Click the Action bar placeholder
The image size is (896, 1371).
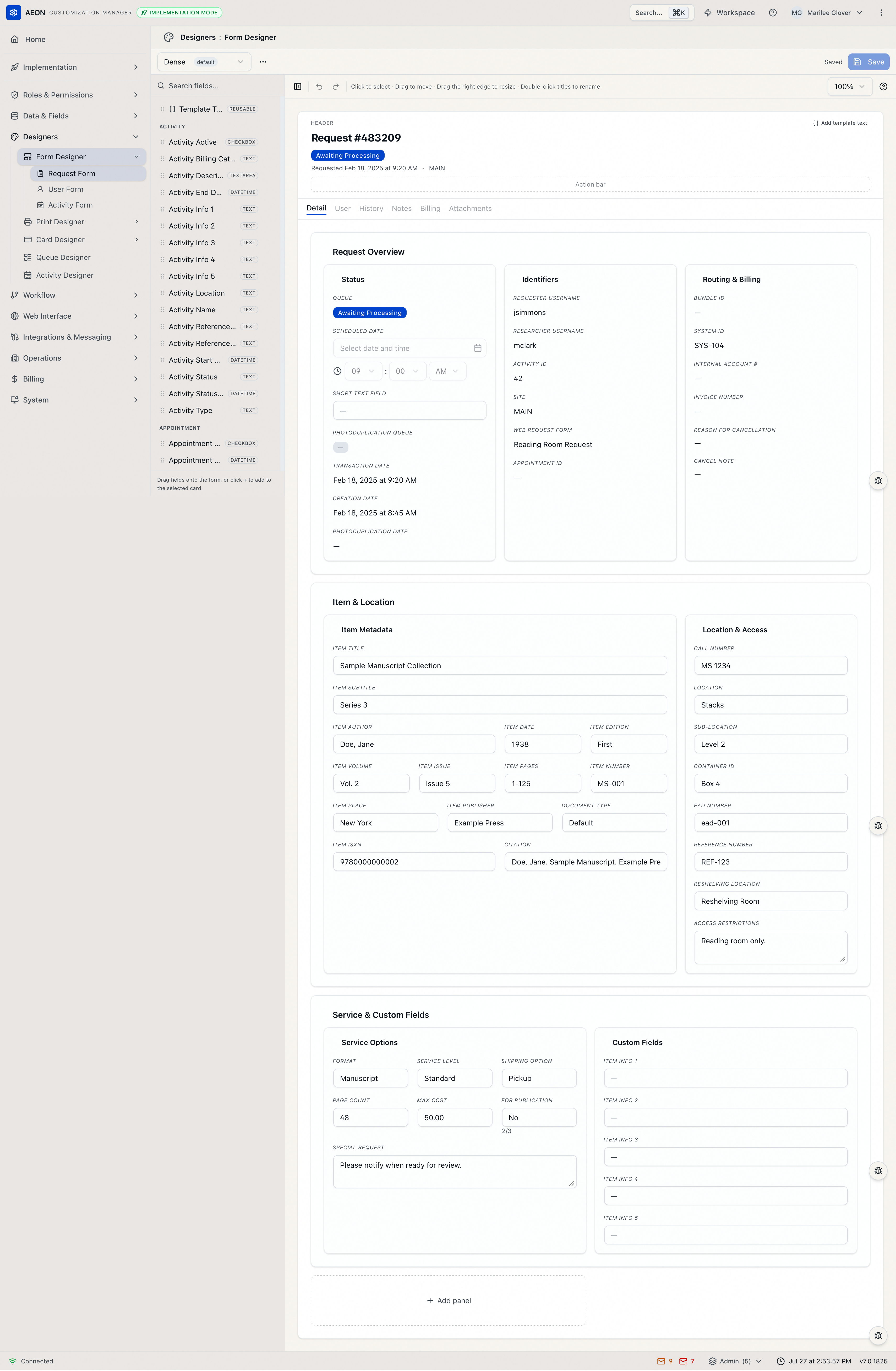click(x=590, y=184)
